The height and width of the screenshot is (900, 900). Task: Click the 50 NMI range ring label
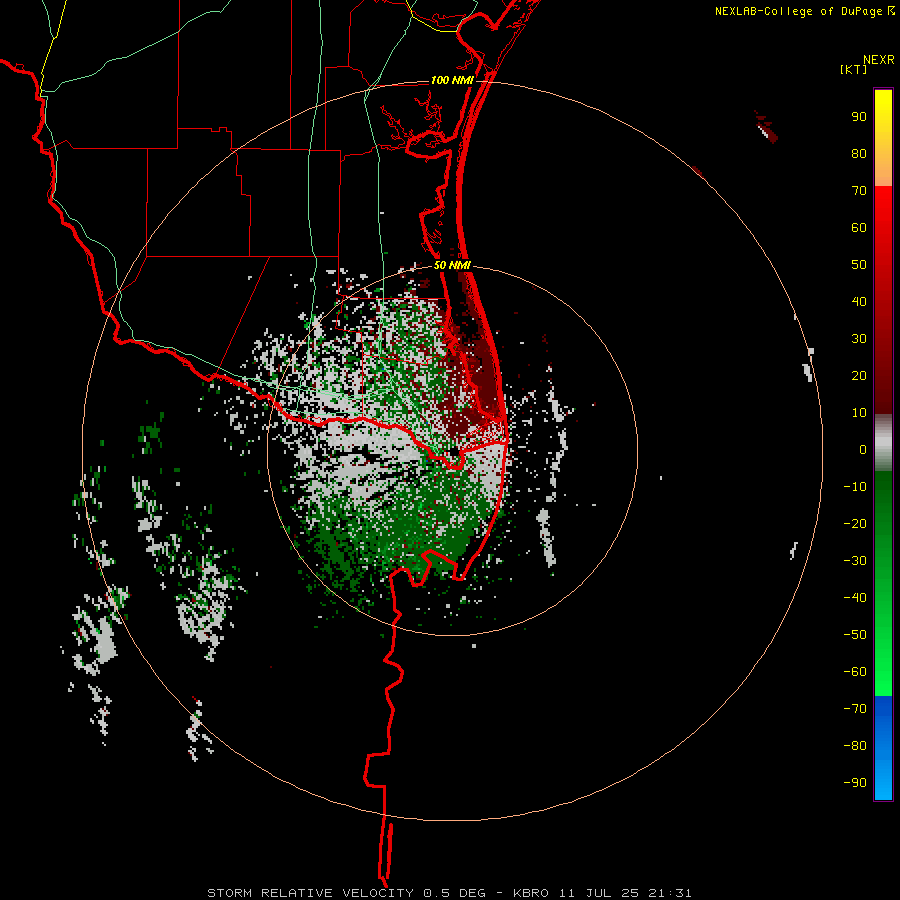click(x=452, y=265)
